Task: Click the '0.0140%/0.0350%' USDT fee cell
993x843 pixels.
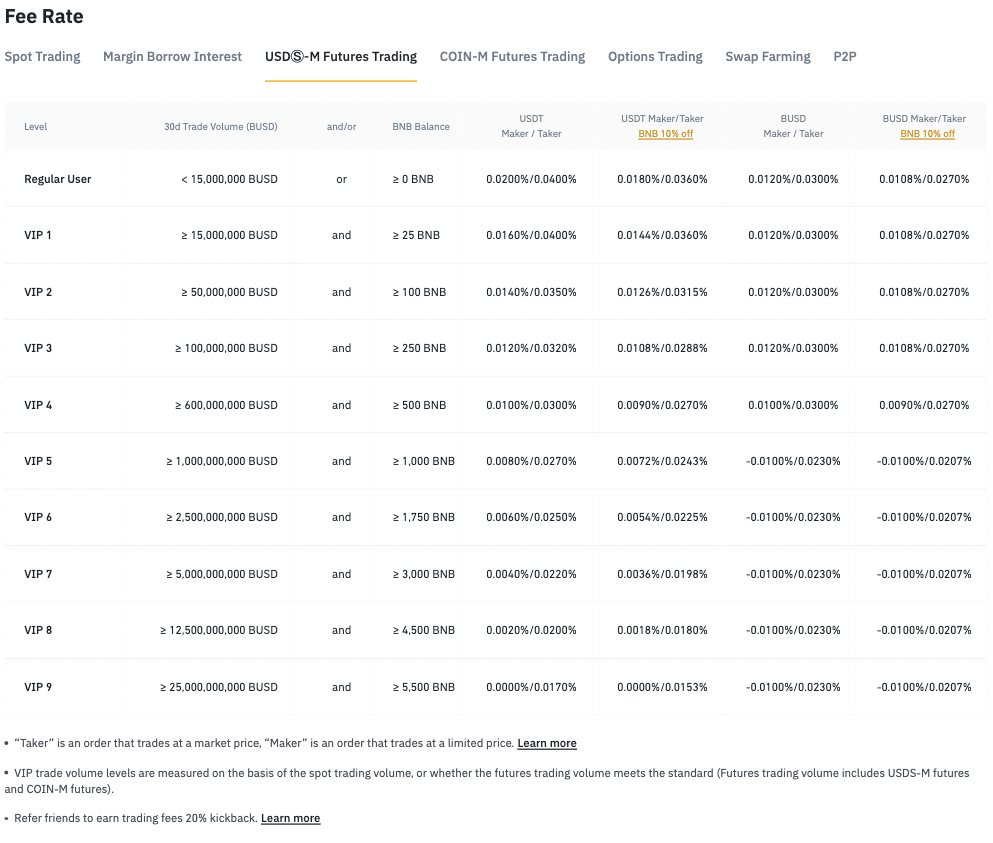Action: click(531, 292)
